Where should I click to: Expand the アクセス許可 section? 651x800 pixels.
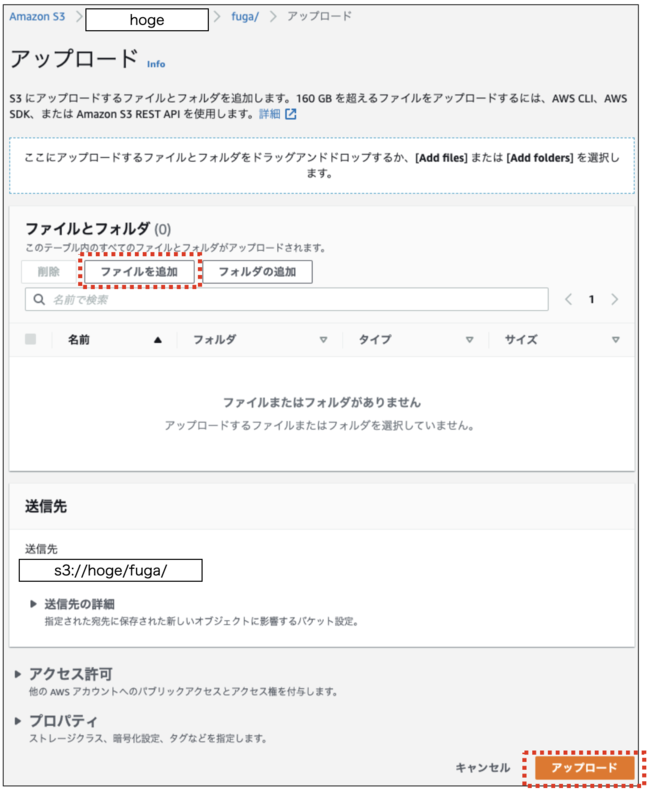tap(64, 674)
